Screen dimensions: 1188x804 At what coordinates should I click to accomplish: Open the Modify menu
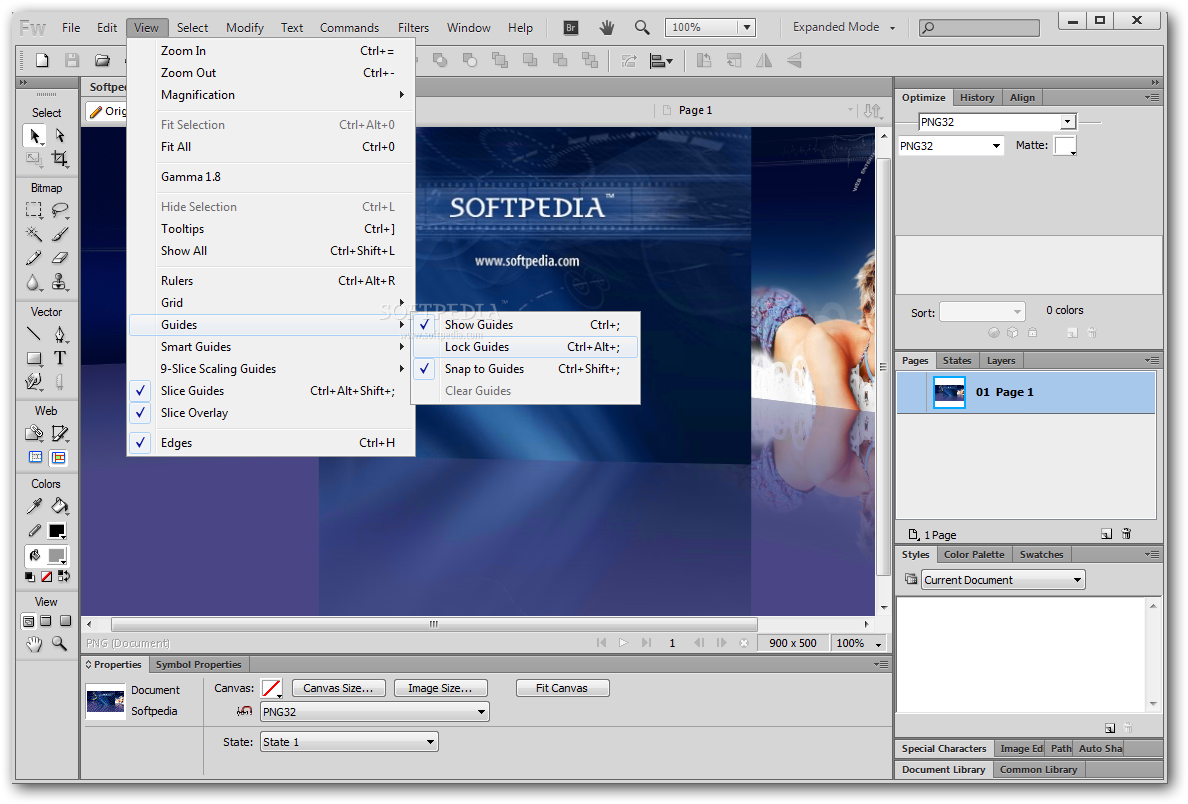(x=245, y=28)
